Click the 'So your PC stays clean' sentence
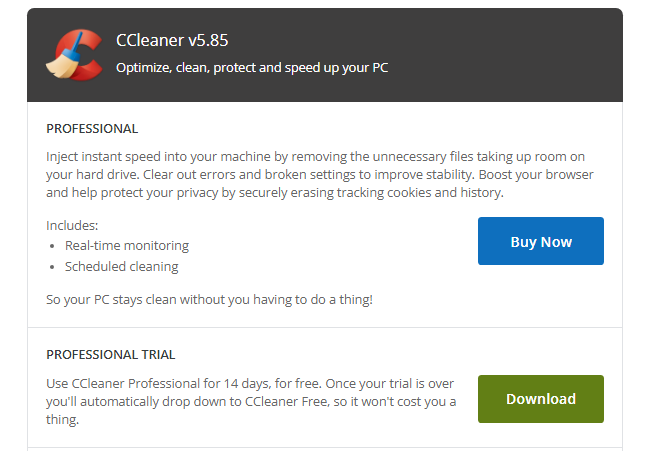 coord(209,299)
